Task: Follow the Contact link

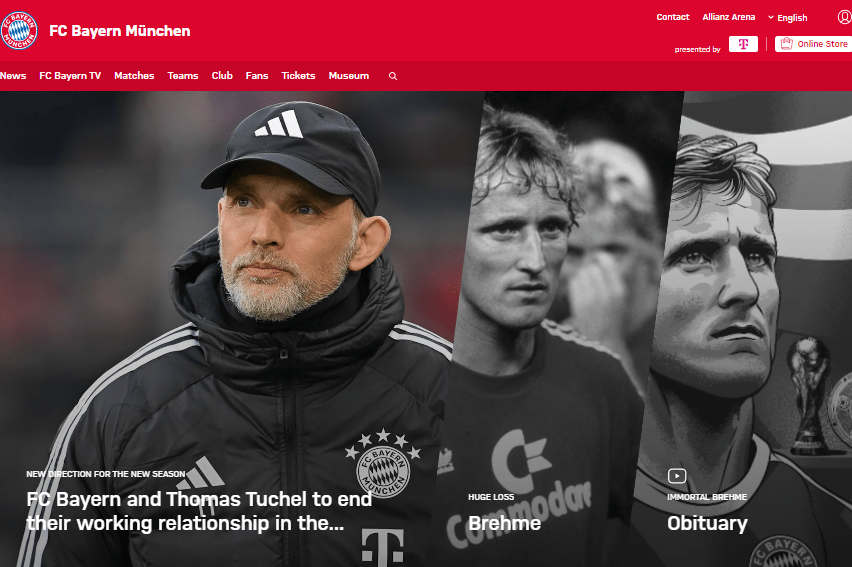Action: coord(673,17)
